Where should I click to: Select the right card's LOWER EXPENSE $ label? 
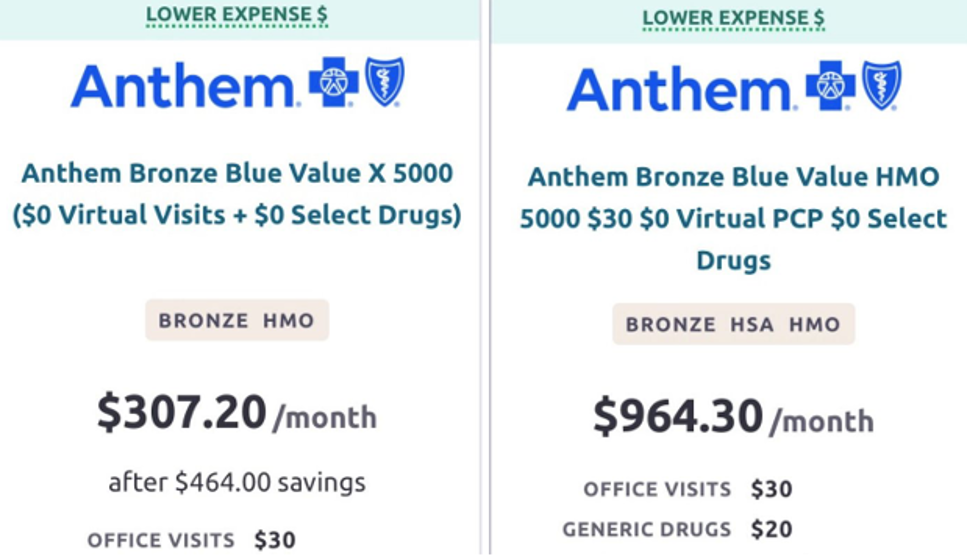(x=733, y=17)
